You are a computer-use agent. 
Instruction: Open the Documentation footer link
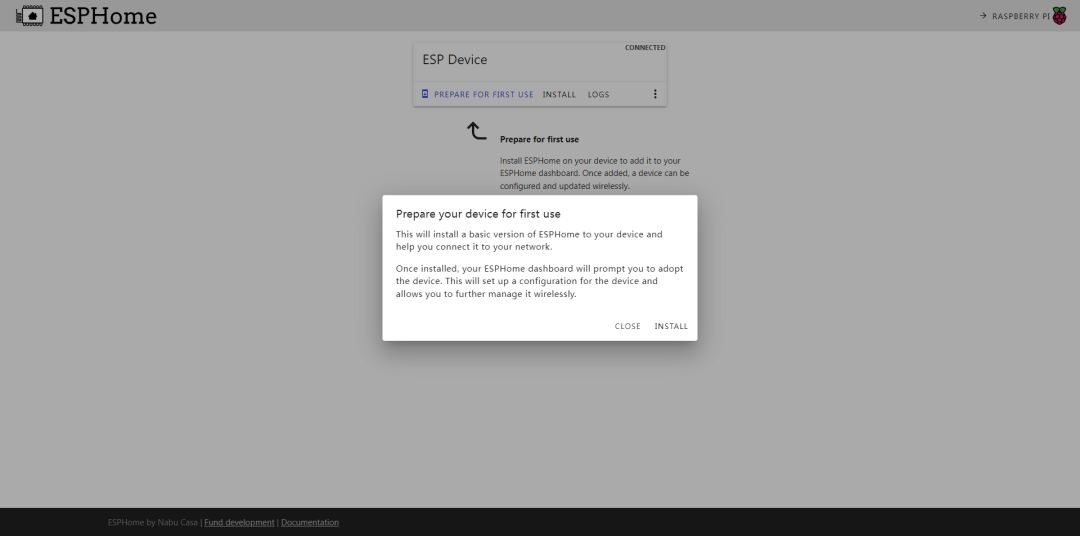coord(310,522)
